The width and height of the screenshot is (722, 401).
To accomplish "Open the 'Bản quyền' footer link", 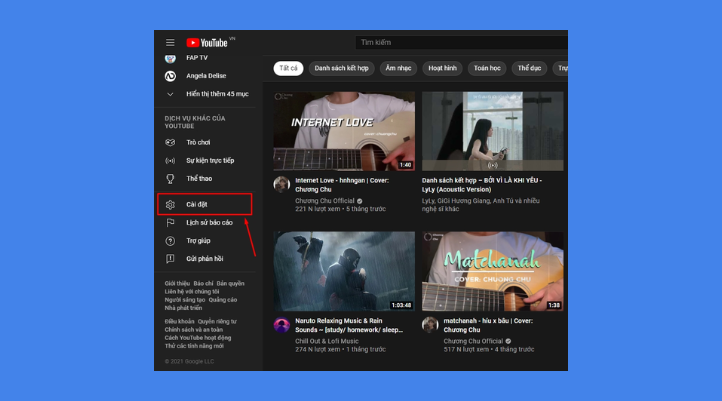I will [x=231, y=284].
